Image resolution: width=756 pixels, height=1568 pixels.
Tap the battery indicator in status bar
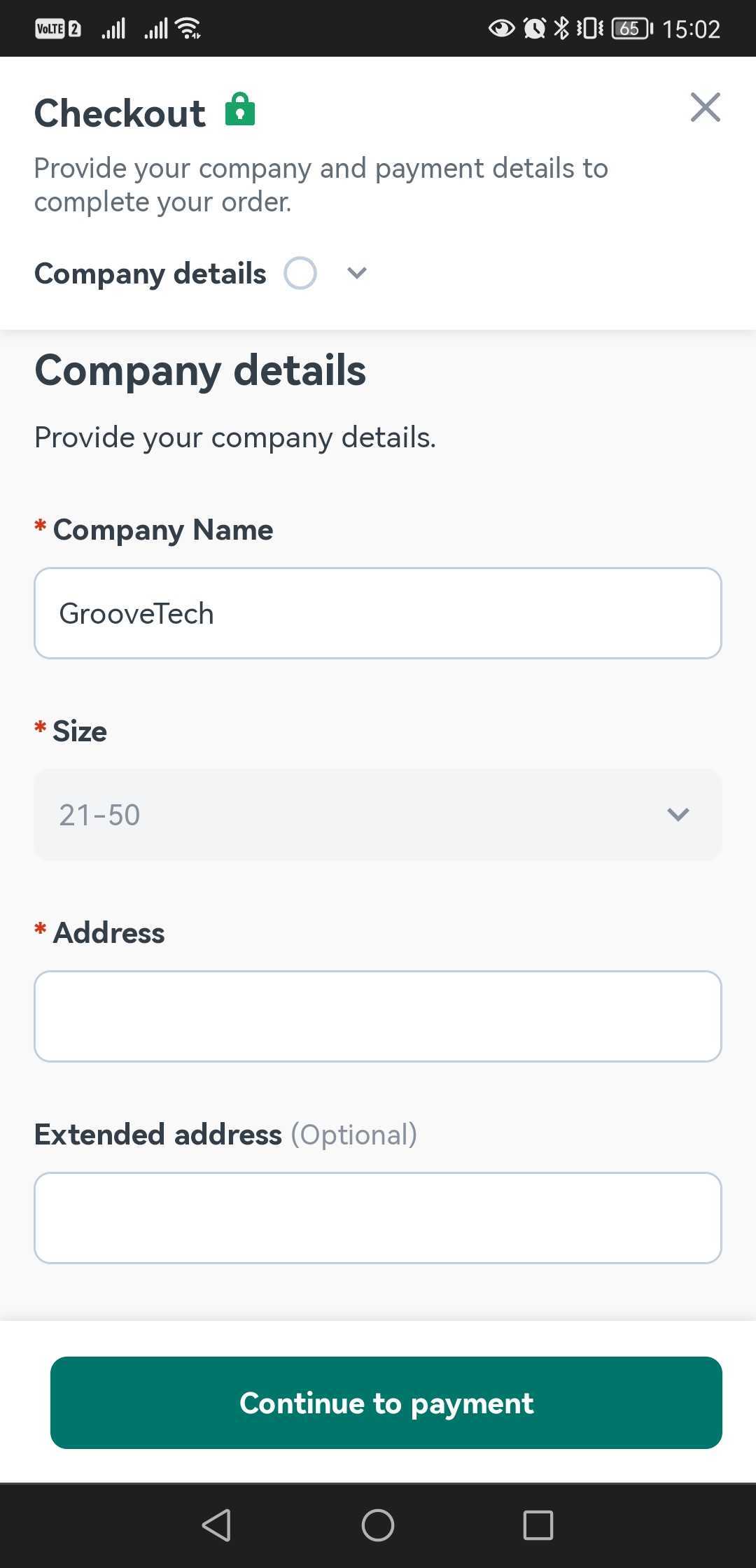(x=632, y=29)
